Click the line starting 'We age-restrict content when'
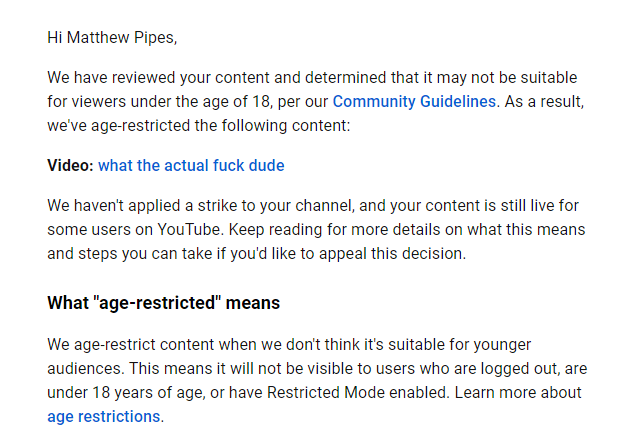 tap(289, 345)
